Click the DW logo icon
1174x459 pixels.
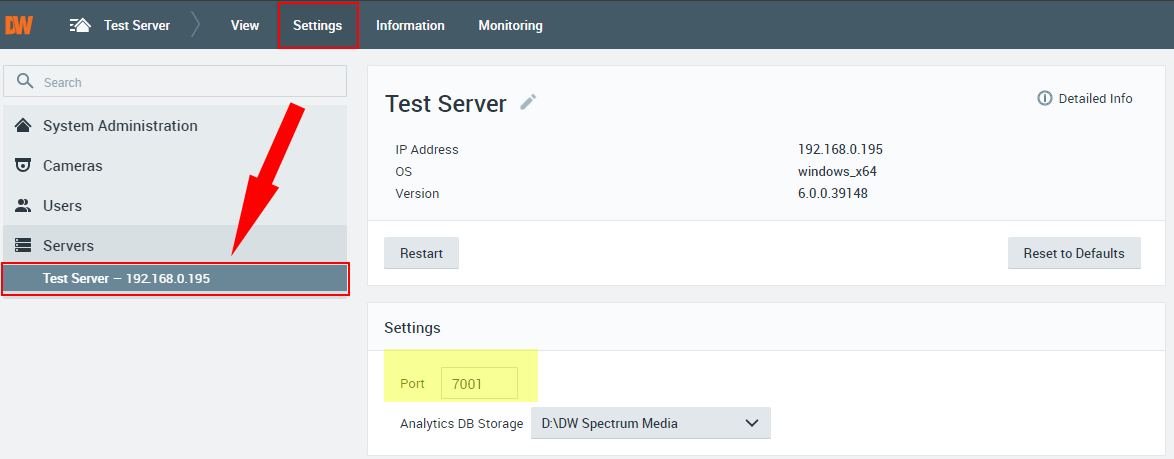tap(18, 25)
